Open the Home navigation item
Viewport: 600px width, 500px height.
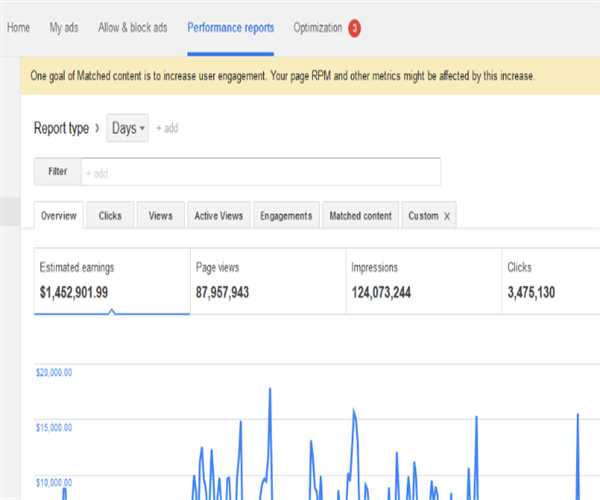[18, 28]
